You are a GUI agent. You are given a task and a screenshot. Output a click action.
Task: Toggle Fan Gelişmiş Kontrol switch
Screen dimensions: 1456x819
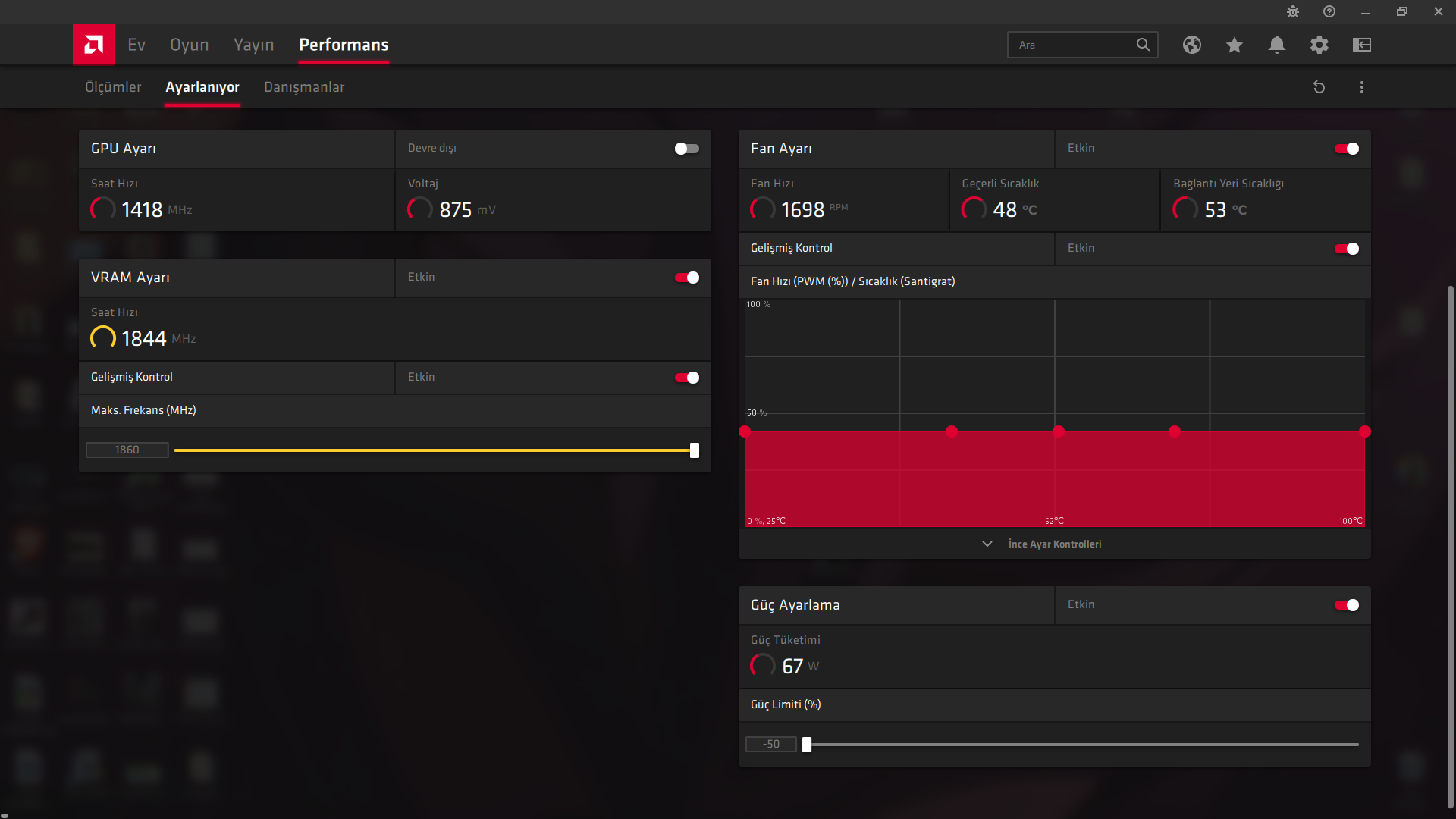1347,249
